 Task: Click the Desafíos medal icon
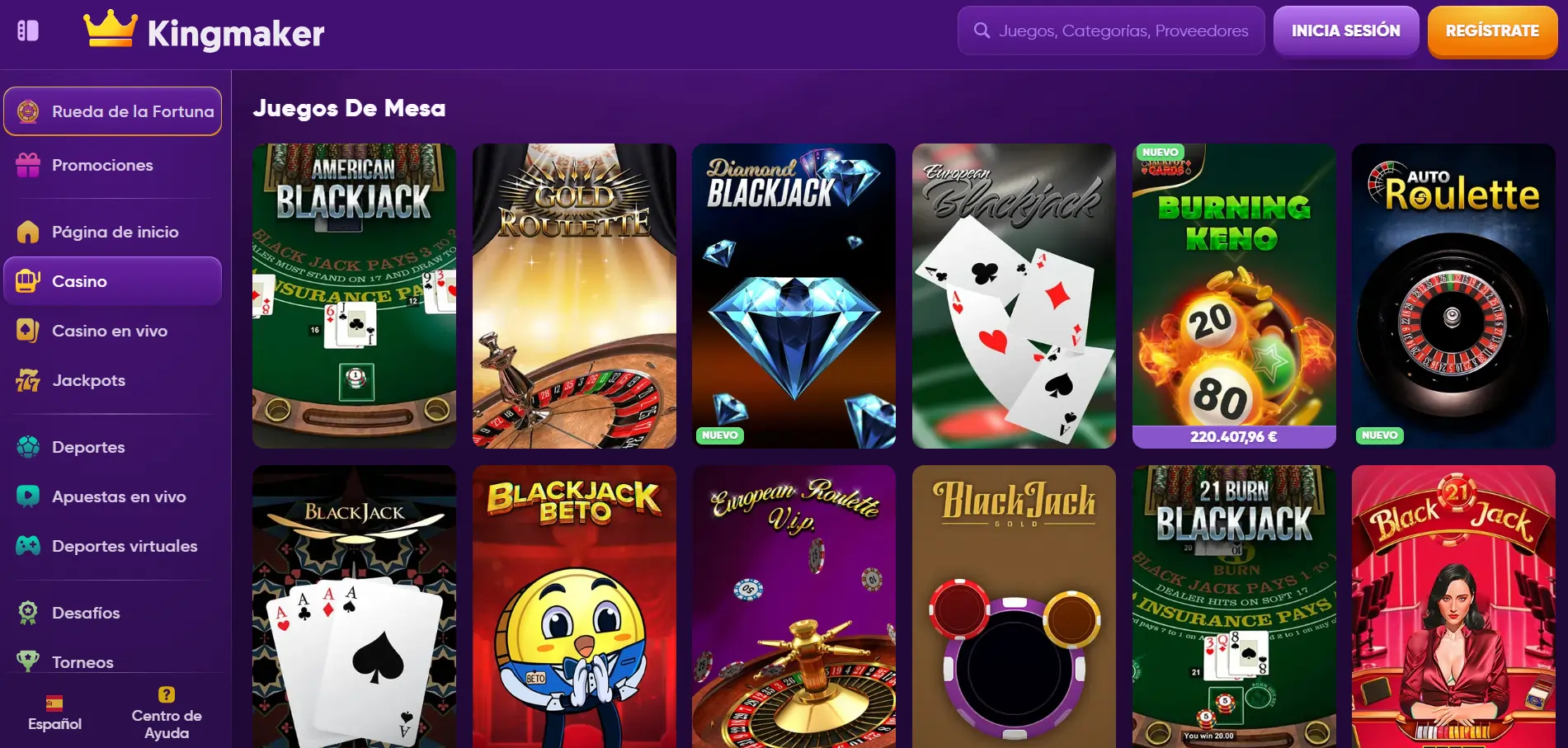(28, 613)
